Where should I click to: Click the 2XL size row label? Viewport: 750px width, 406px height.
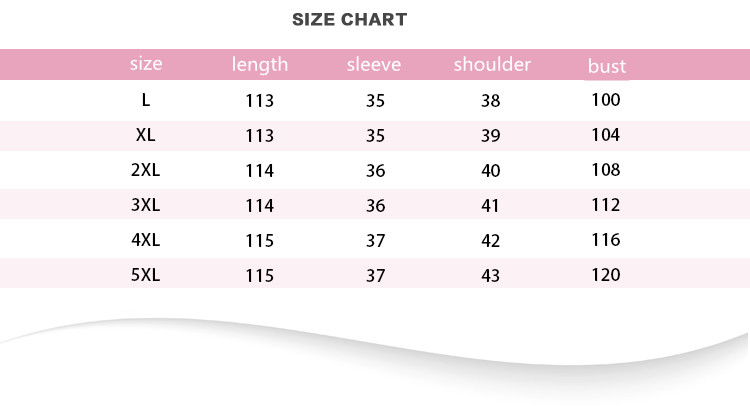146,170
